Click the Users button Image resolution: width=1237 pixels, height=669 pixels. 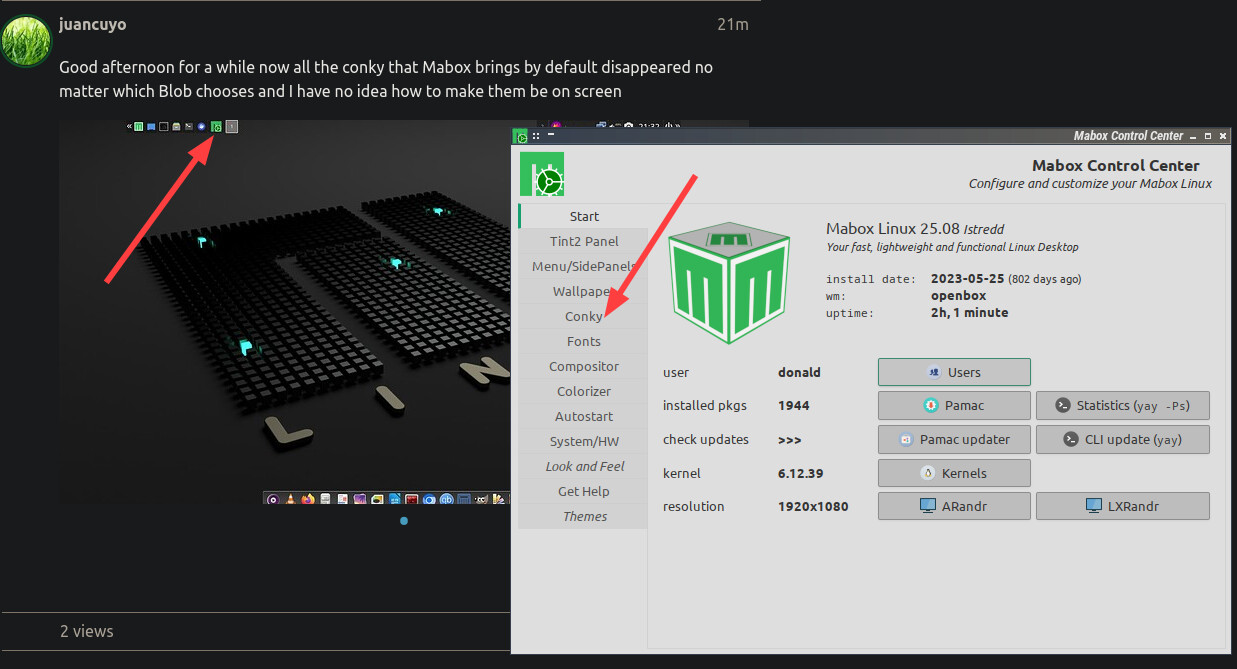pos(953,372)
